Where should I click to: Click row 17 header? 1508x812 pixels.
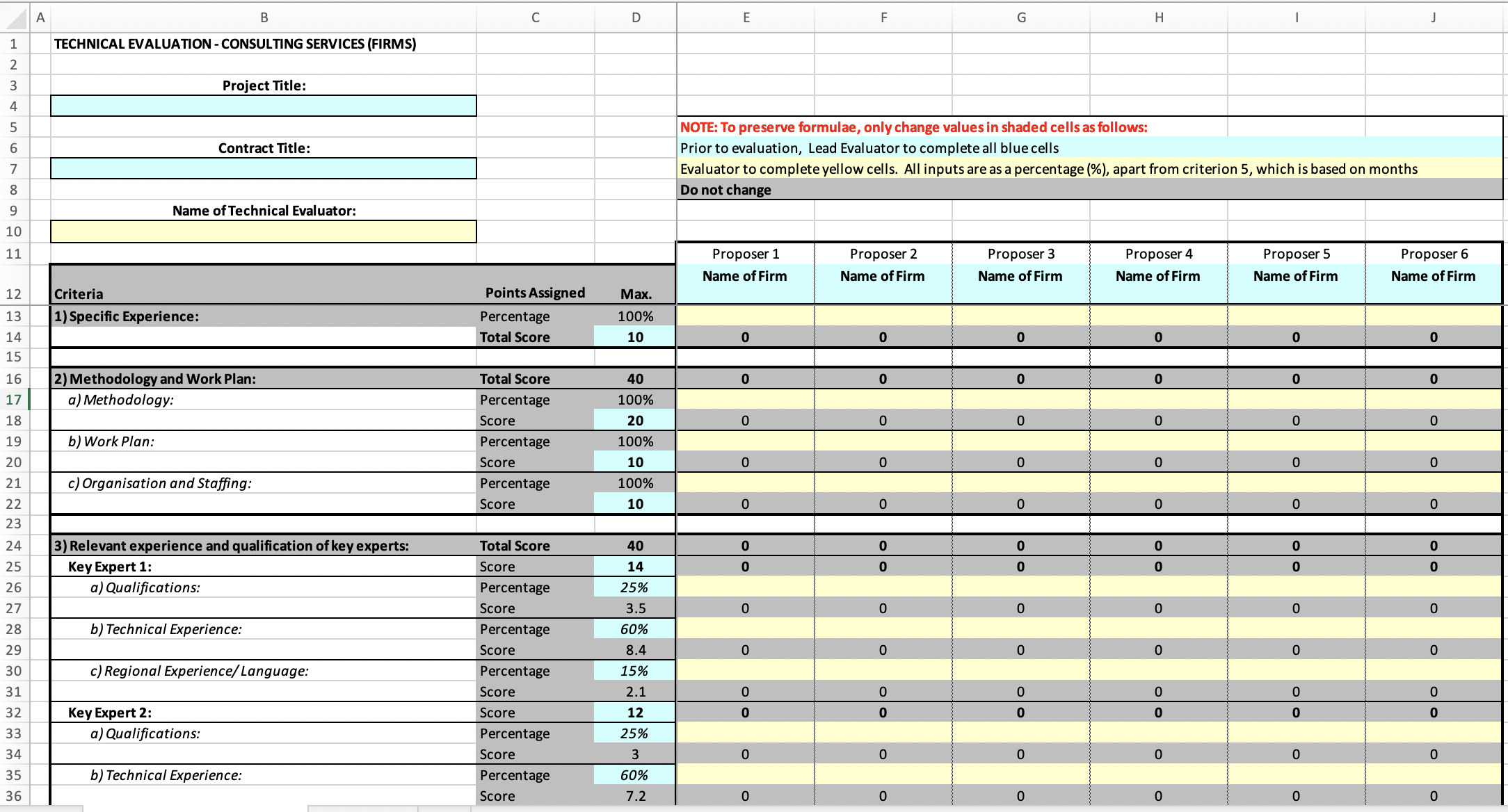[x=14, y=400]
